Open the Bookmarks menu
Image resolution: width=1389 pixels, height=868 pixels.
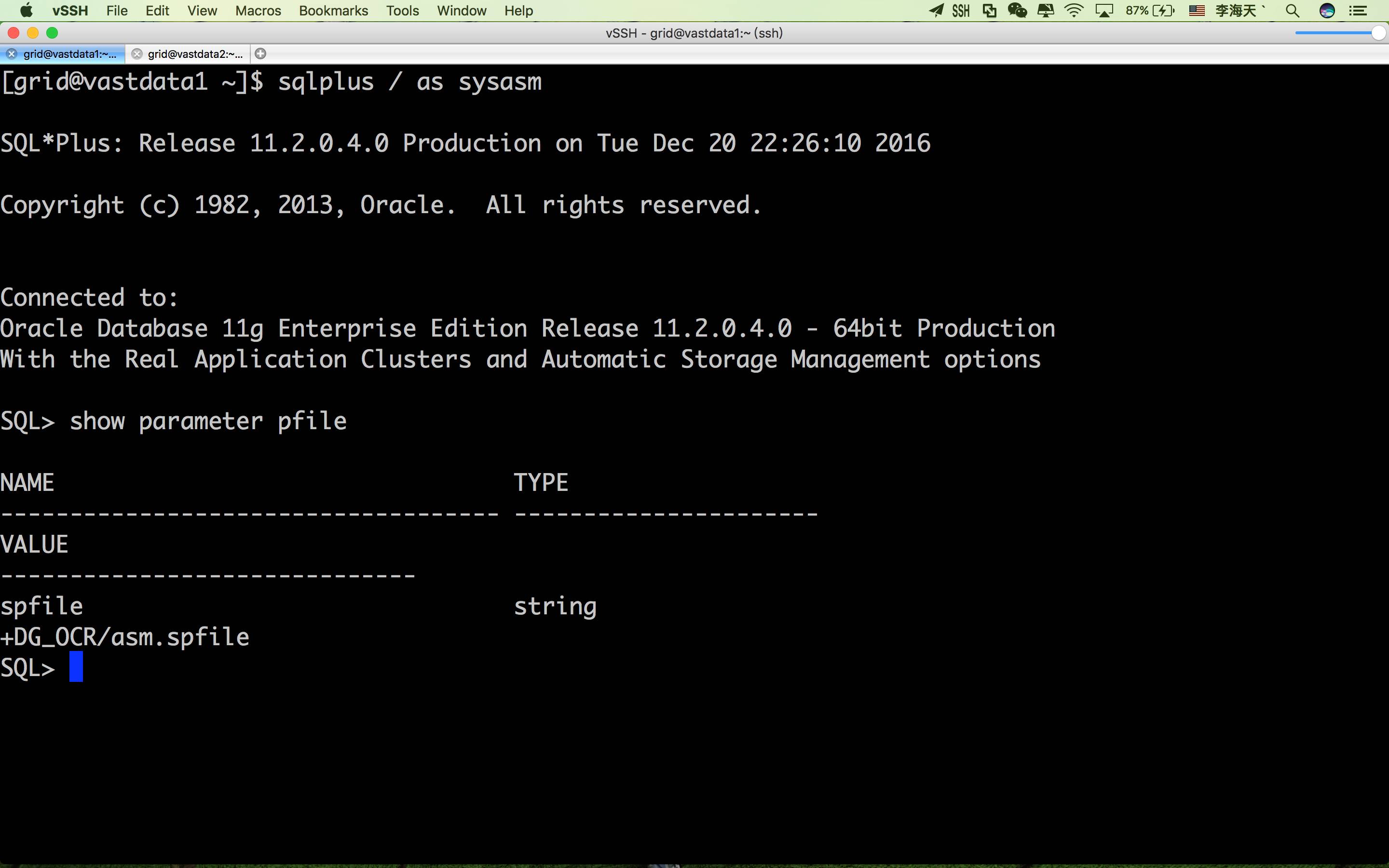[x=333, y=10]
